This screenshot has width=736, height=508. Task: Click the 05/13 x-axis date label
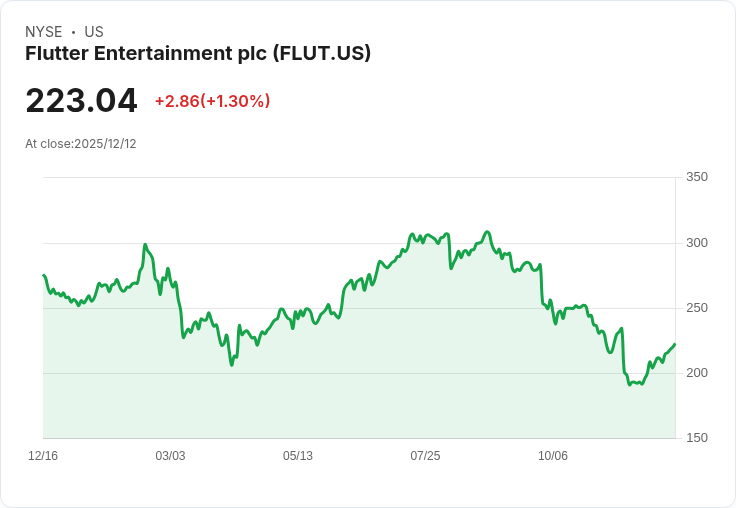(x=298, y=456)
